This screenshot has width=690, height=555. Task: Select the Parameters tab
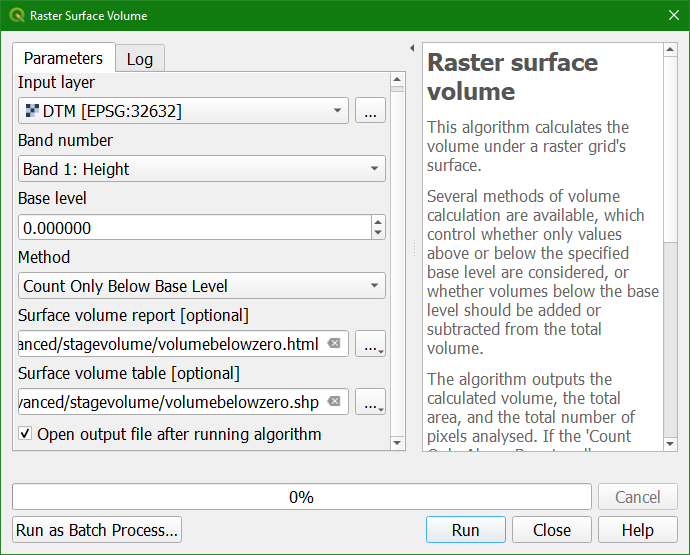[63, 58]
